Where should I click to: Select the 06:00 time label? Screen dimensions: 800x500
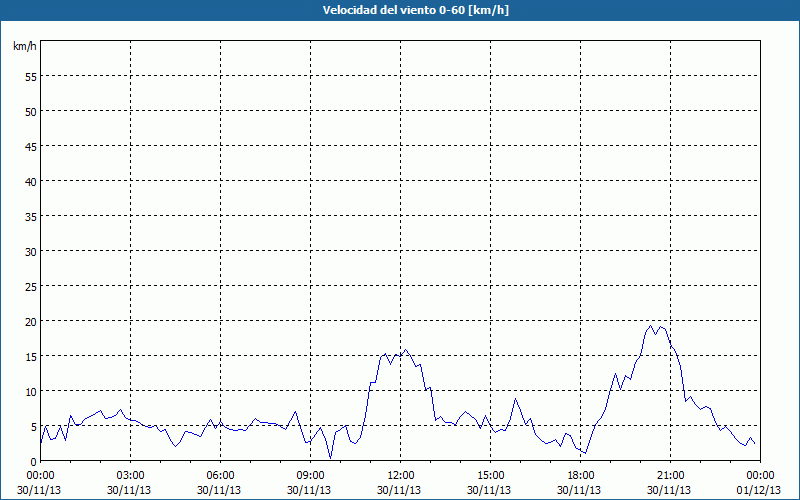pos(220,476)
